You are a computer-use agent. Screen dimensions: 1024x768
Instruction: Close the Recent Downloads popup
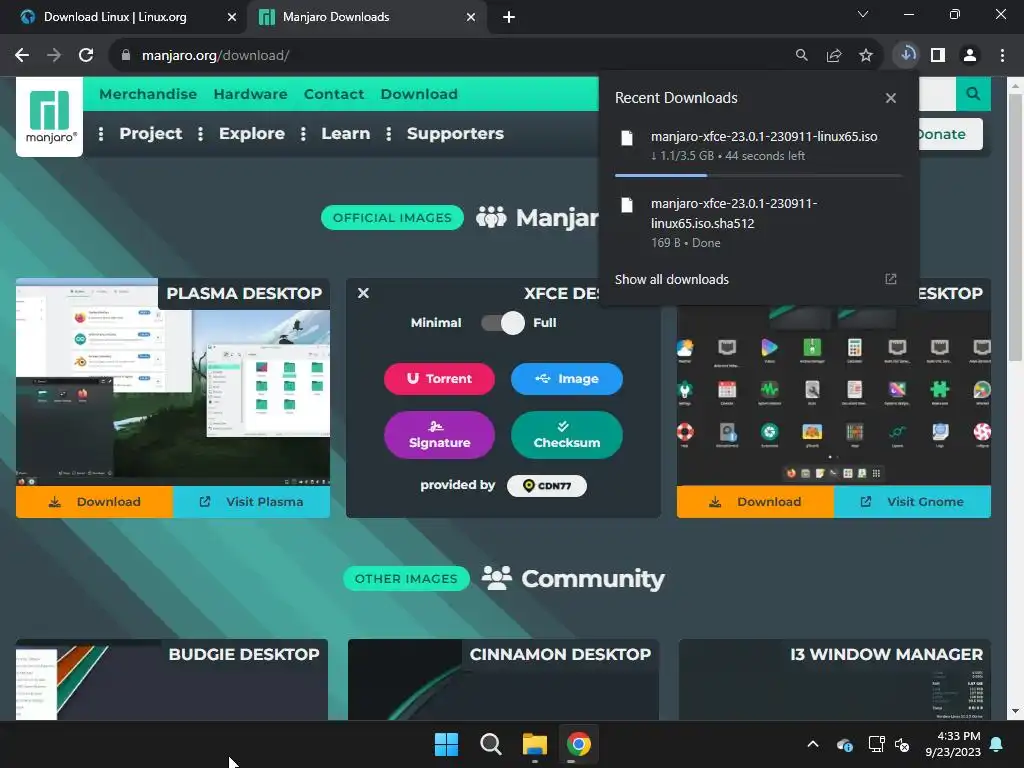(x=891, y=98)
